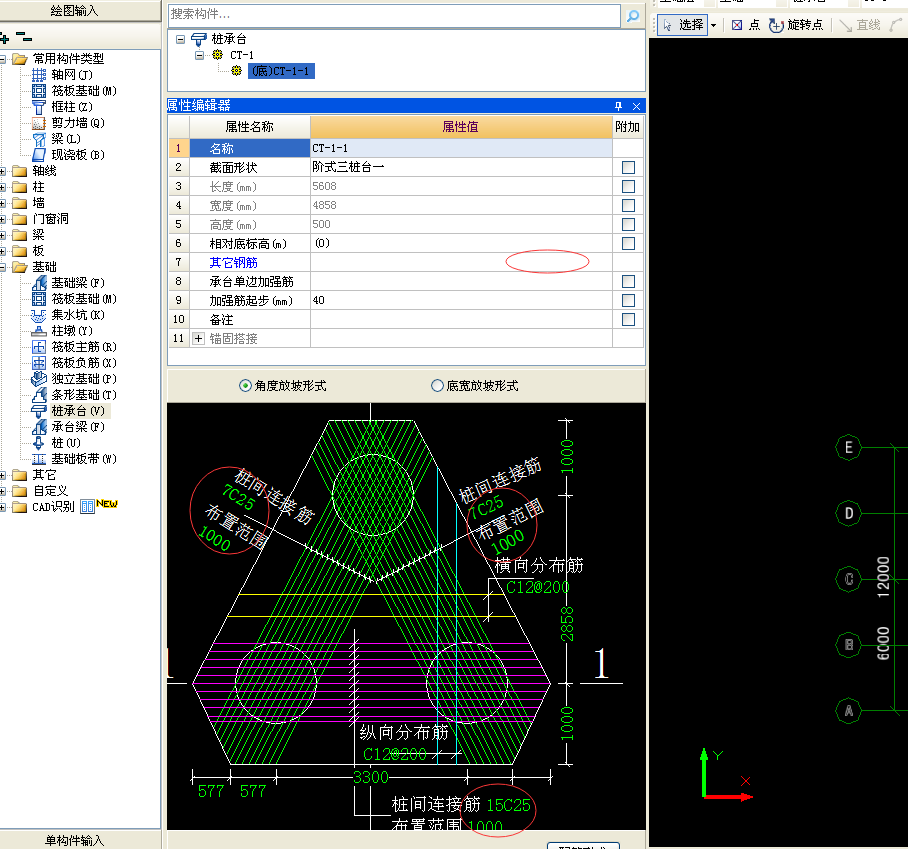Check 附加 box for 宽度(mm) row
Viewport: 908px width, 849px height.
pyautogui.click(x=628, y=206)
